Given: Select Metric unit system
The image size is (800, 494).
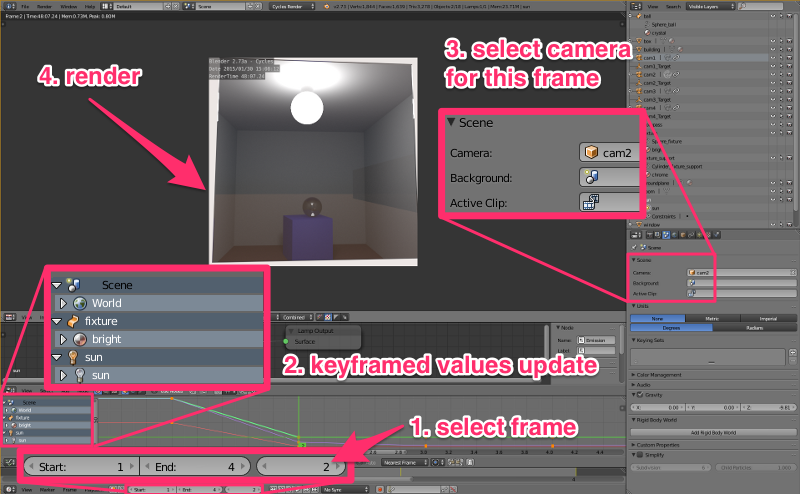Looking at the screenshot, I should pyautogui.click(x=712, y=318).
